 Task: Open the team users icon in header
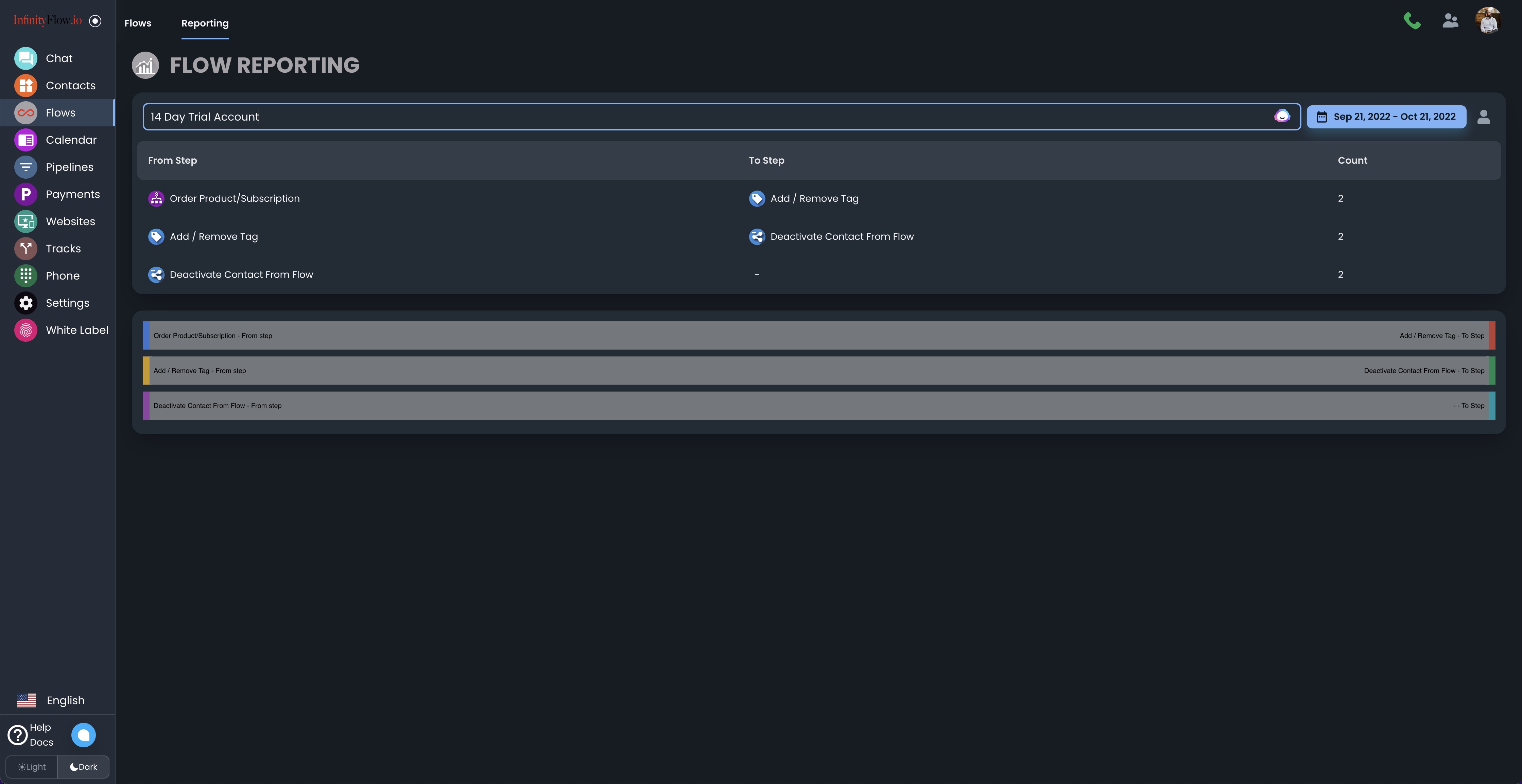pos(1450,21)
